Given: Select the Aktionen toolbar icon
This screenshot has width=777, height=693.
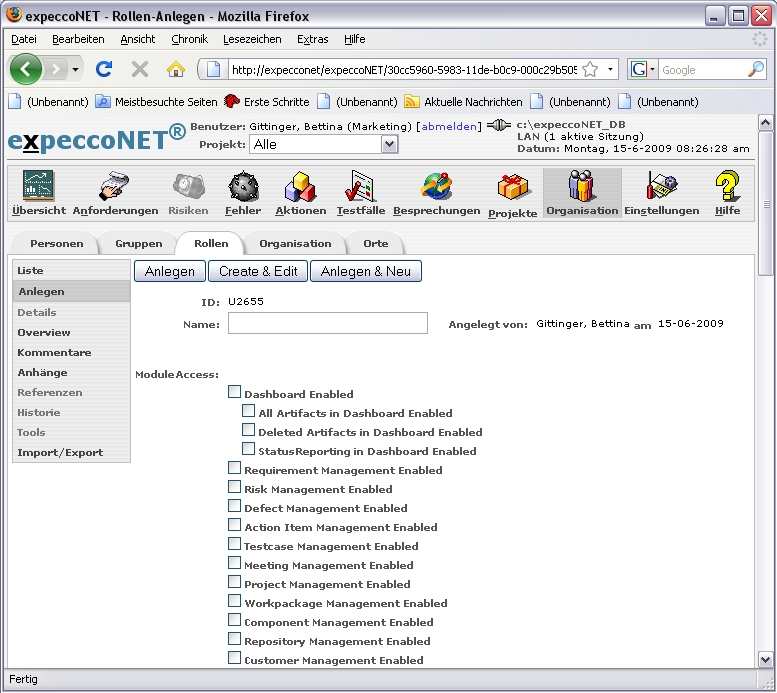Looking at the screenshot, I should click(301, 187).
